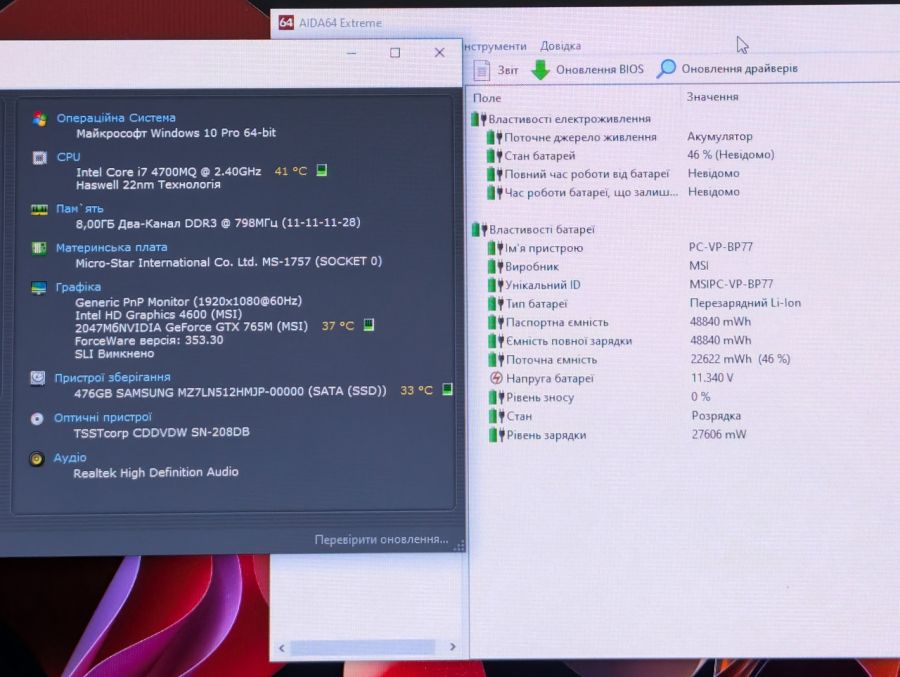Screen dimensions: 900x677
Task: Select the Властивості батареї group row
Action: tap(533, 230)
